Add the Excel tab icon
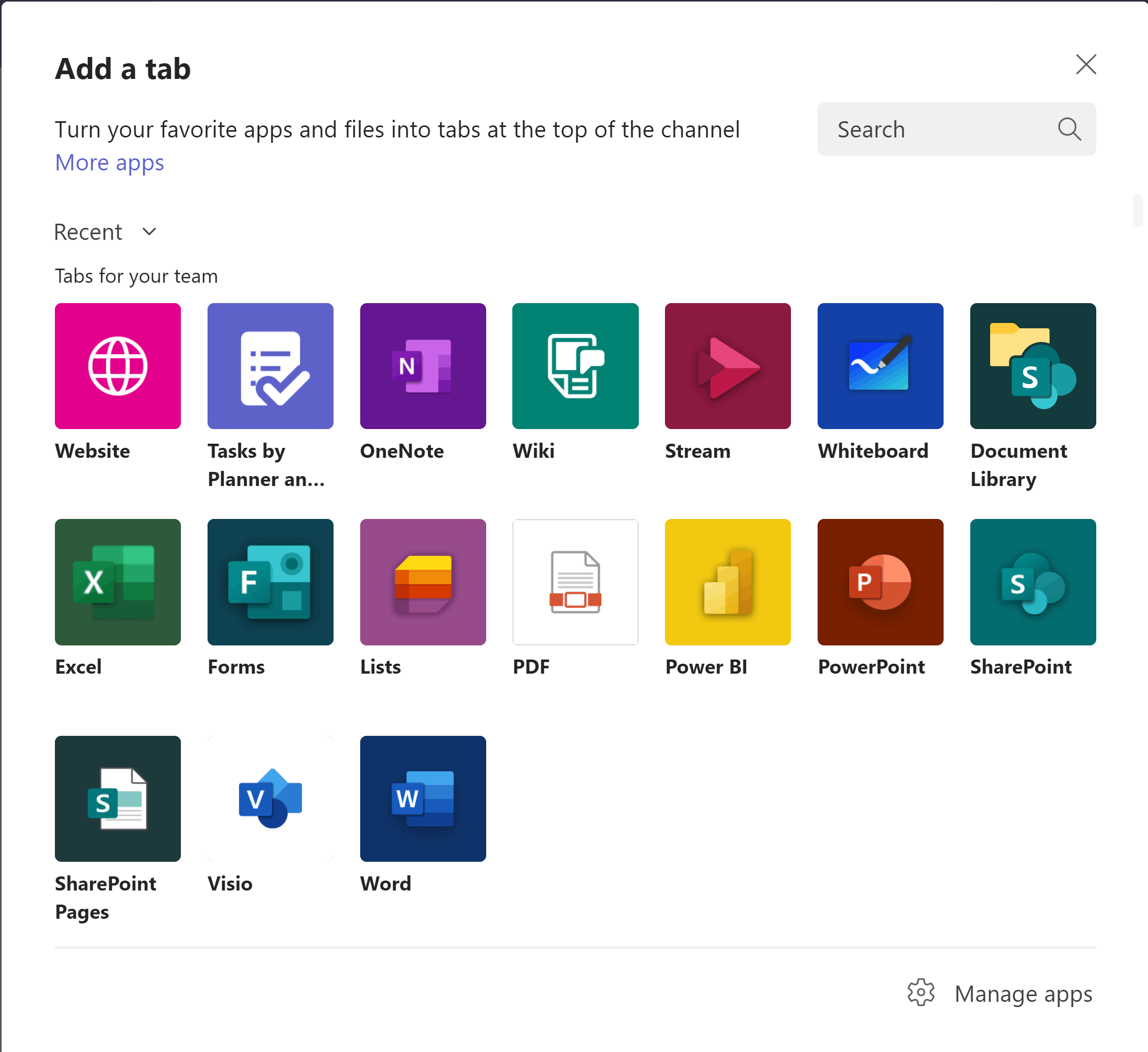The height and width of the screenshot is (1052, 1148). [x=118, y=582]
